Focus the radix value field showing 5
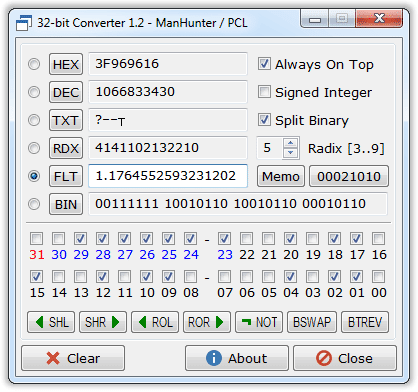The width and height of the screenshot is (418, 392). (x=270, y=148)
